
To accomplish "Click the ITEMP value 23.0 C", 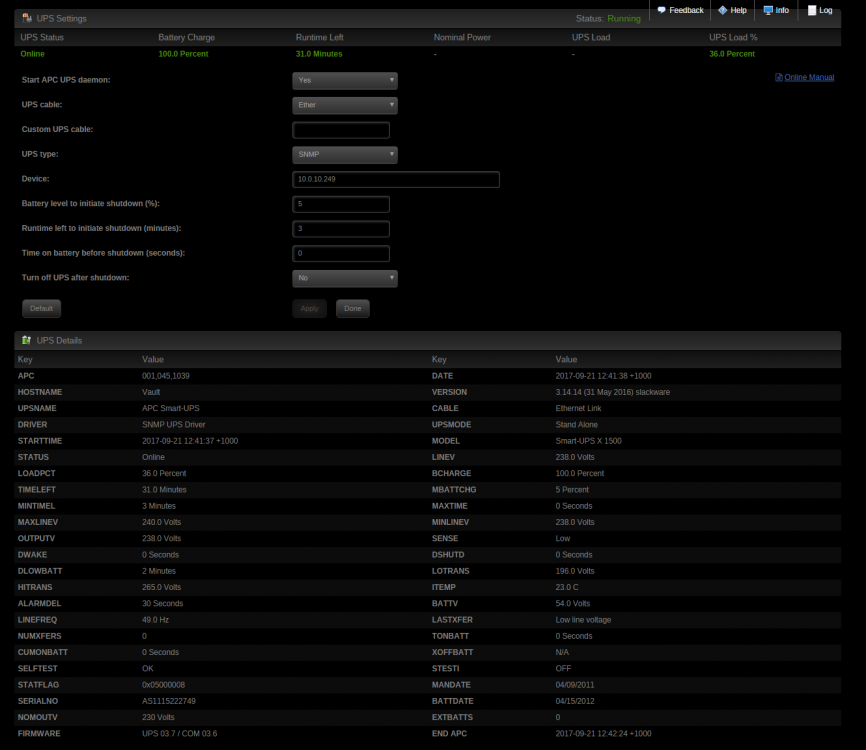I will 567,588.
